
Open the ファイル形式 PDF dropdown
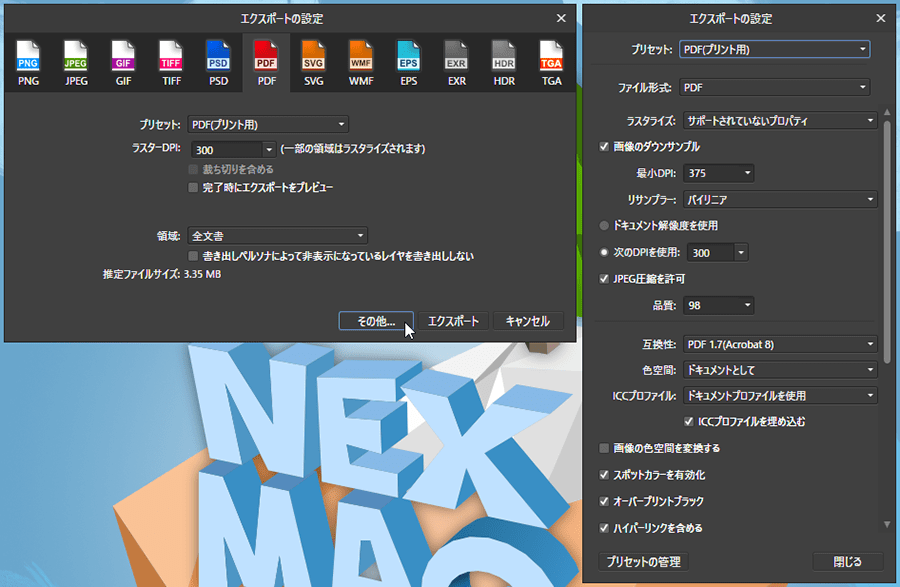pyautogui.click(x=774, y=87)
